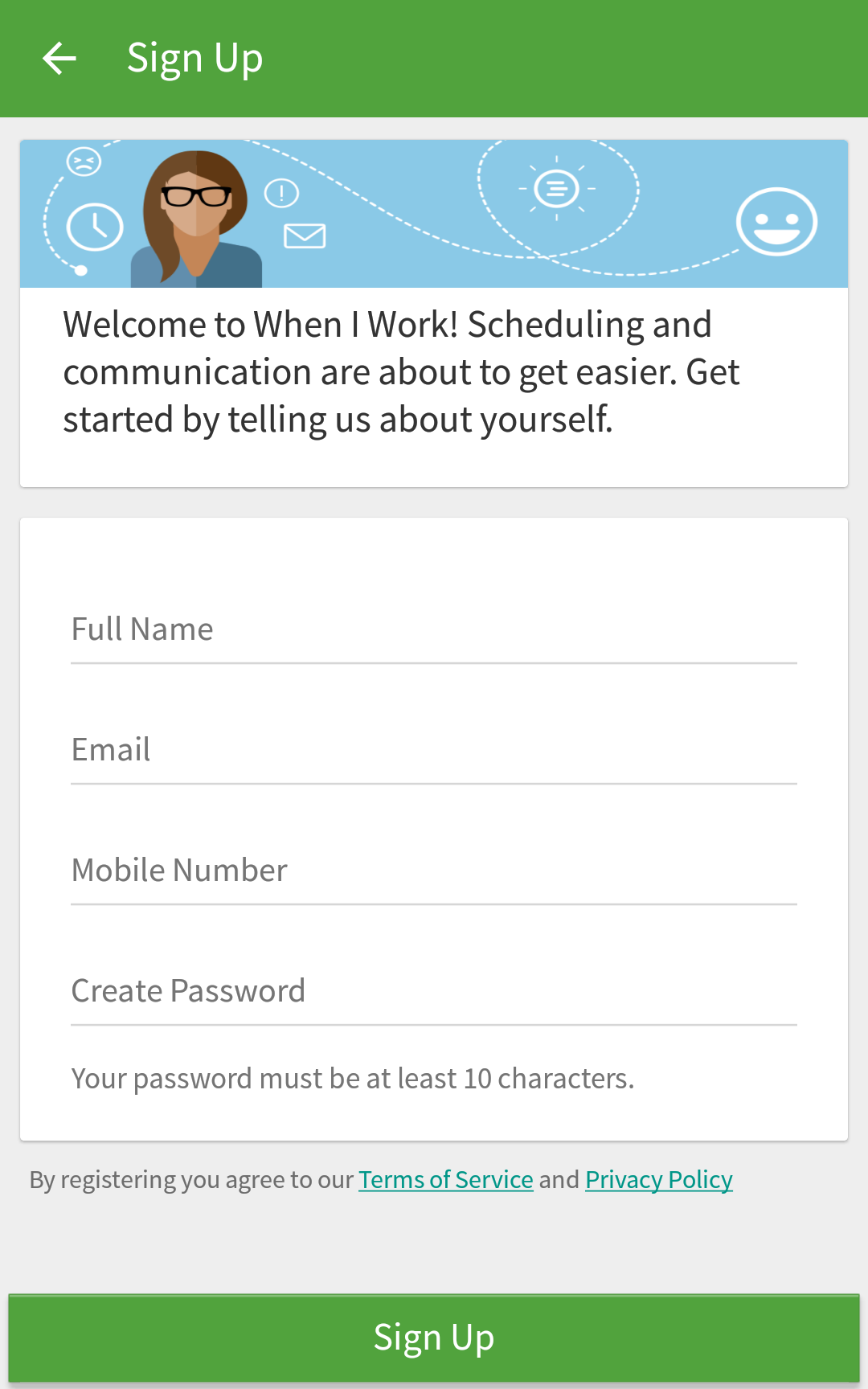Open the Privacy Policy link
Viewport: 868px width, 1389px height.
(658, 1178)
